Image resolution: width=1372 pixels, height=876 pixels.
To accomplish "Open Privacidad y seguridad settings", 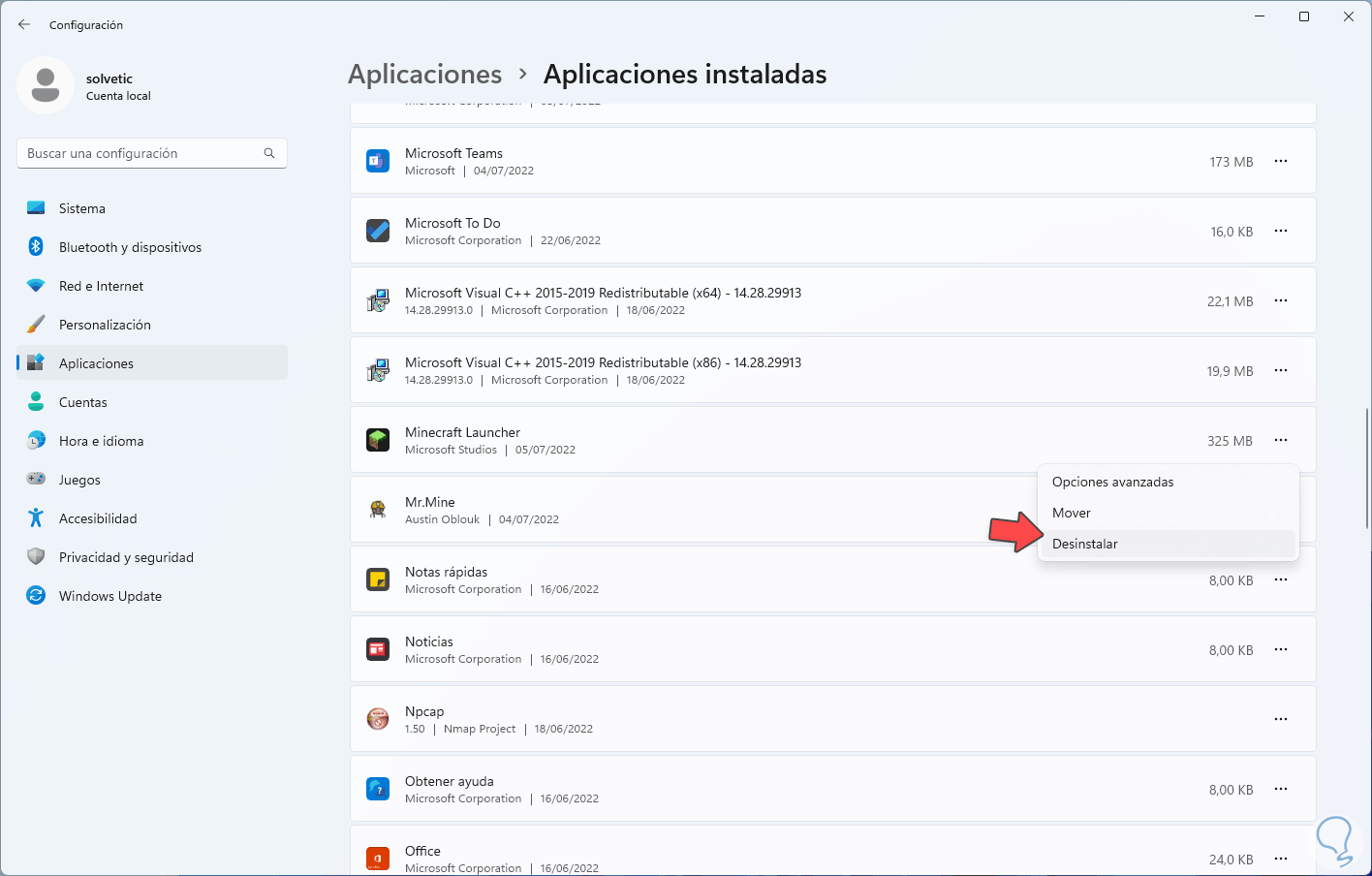I will coord(152,557).
